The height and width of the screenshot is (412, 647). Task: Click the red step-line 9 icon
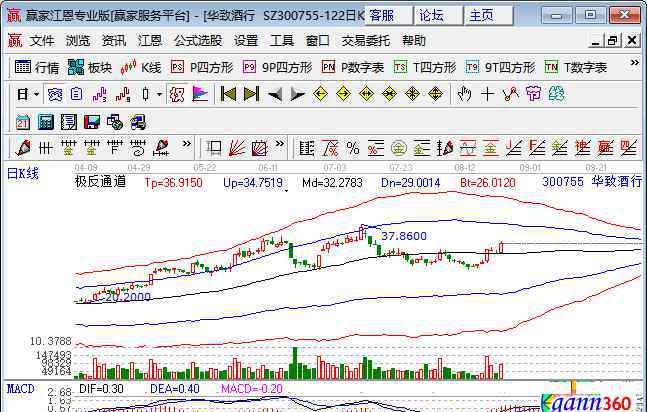tap(123, 95)
